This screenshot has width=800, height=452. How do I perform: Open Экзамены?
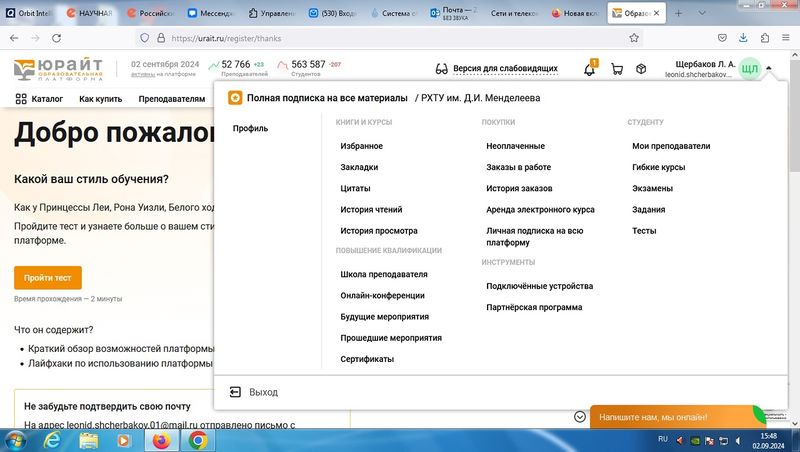(652, 188)
